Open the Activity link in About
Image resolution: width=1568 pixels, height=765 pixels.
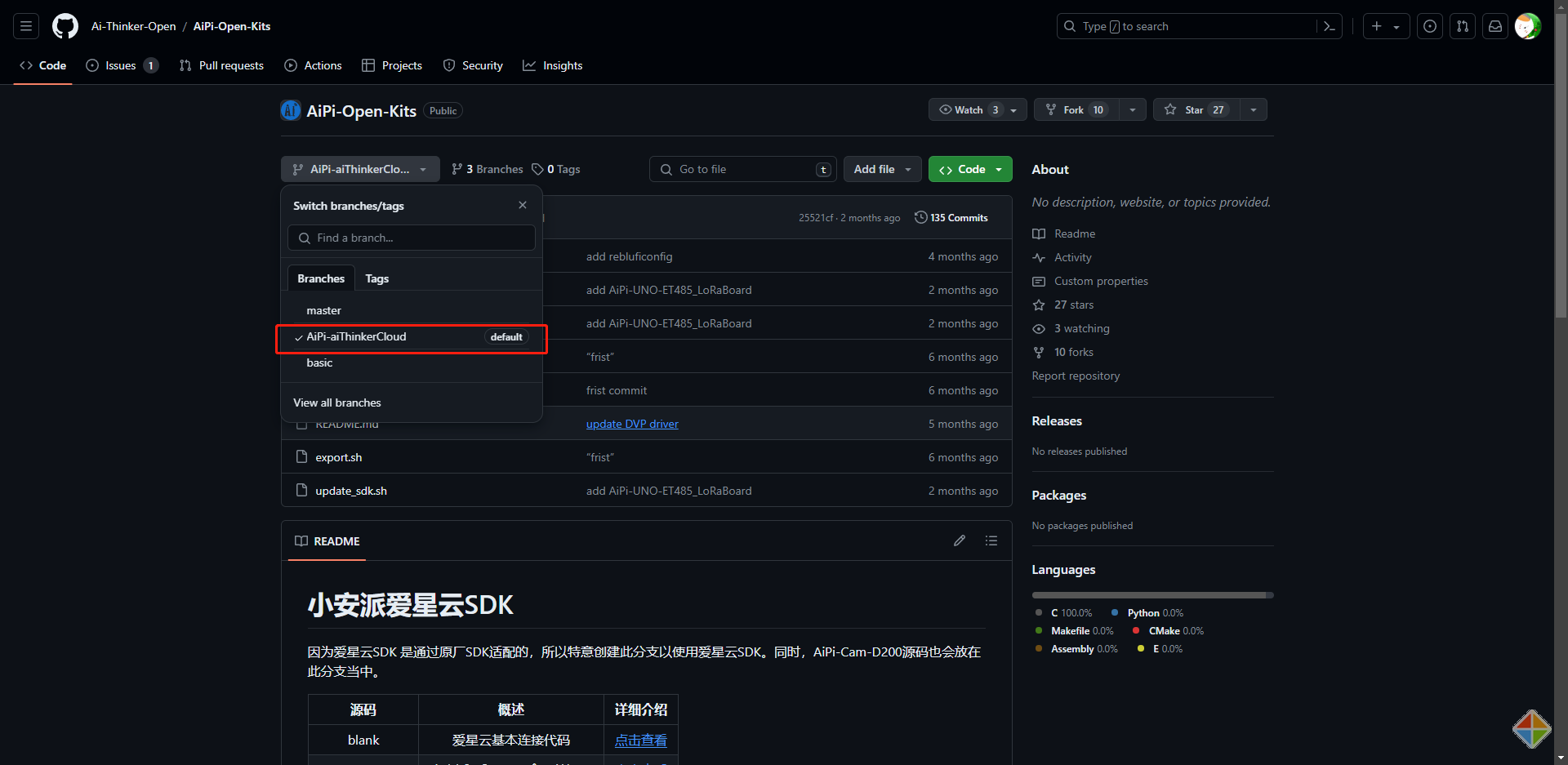[x=1062, y=257]
